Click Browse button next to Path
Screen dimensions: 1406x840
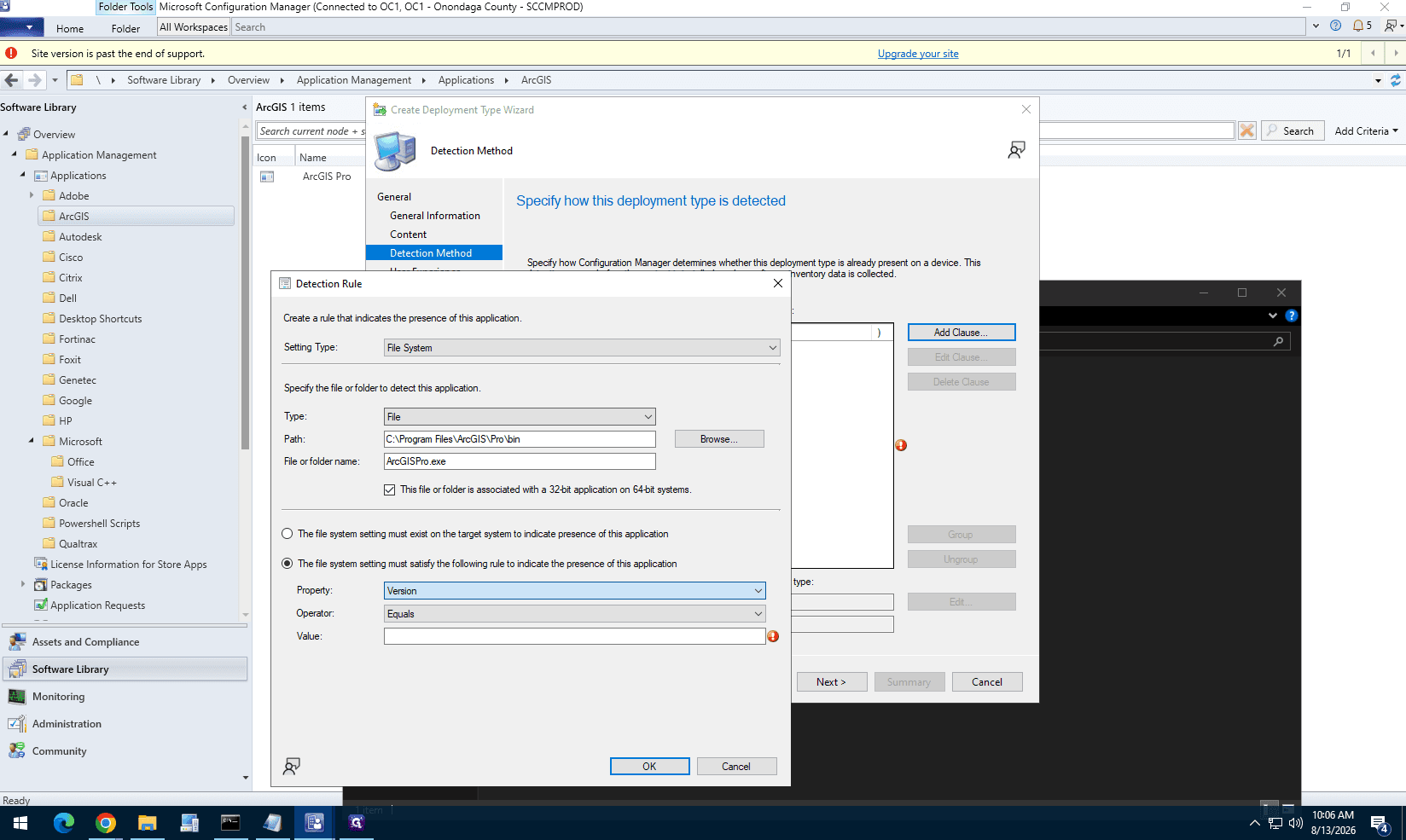click(719, 439)
